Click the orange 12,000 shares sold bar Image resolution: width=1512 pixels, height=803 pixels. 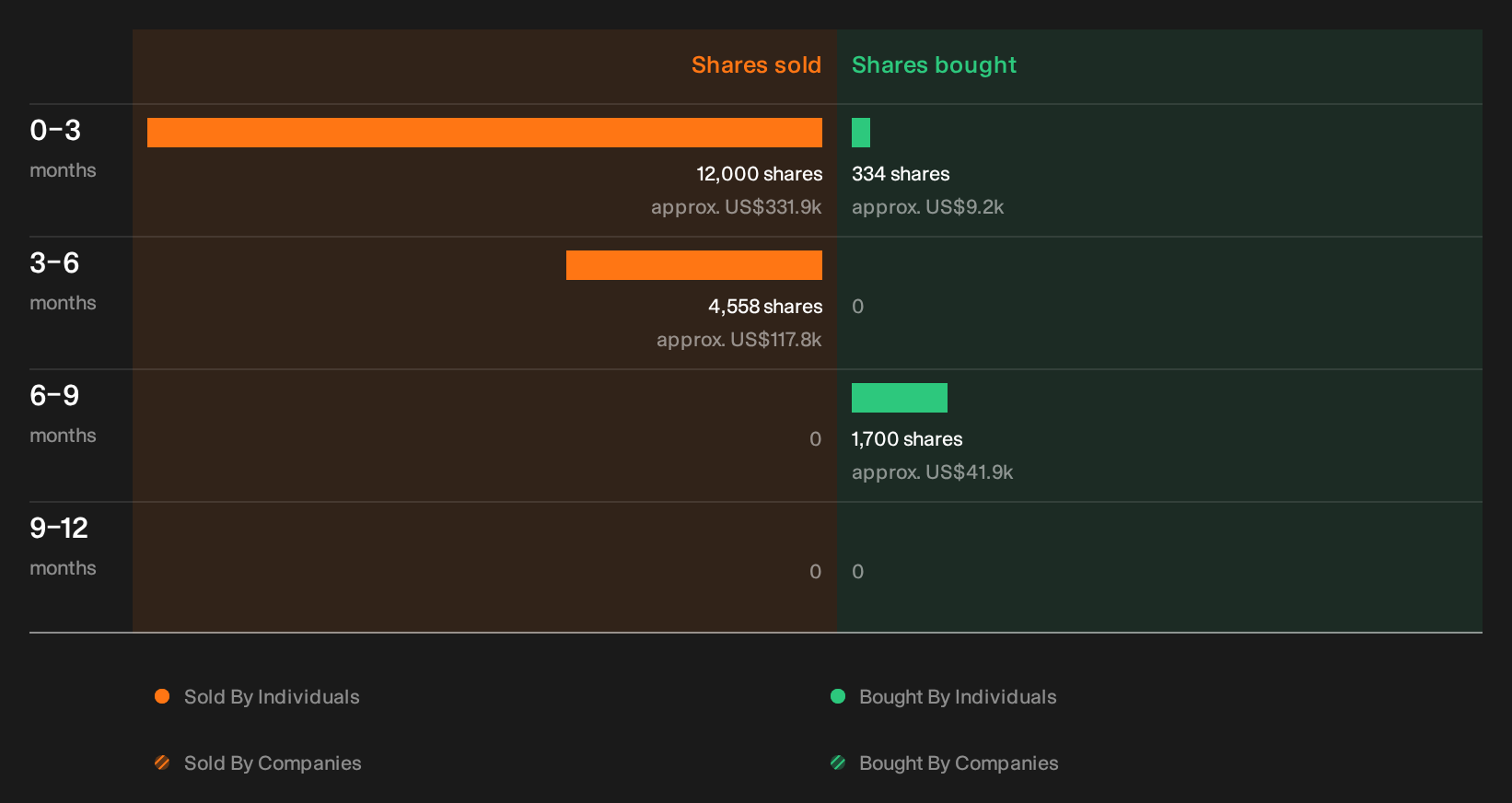coord(484,133)
